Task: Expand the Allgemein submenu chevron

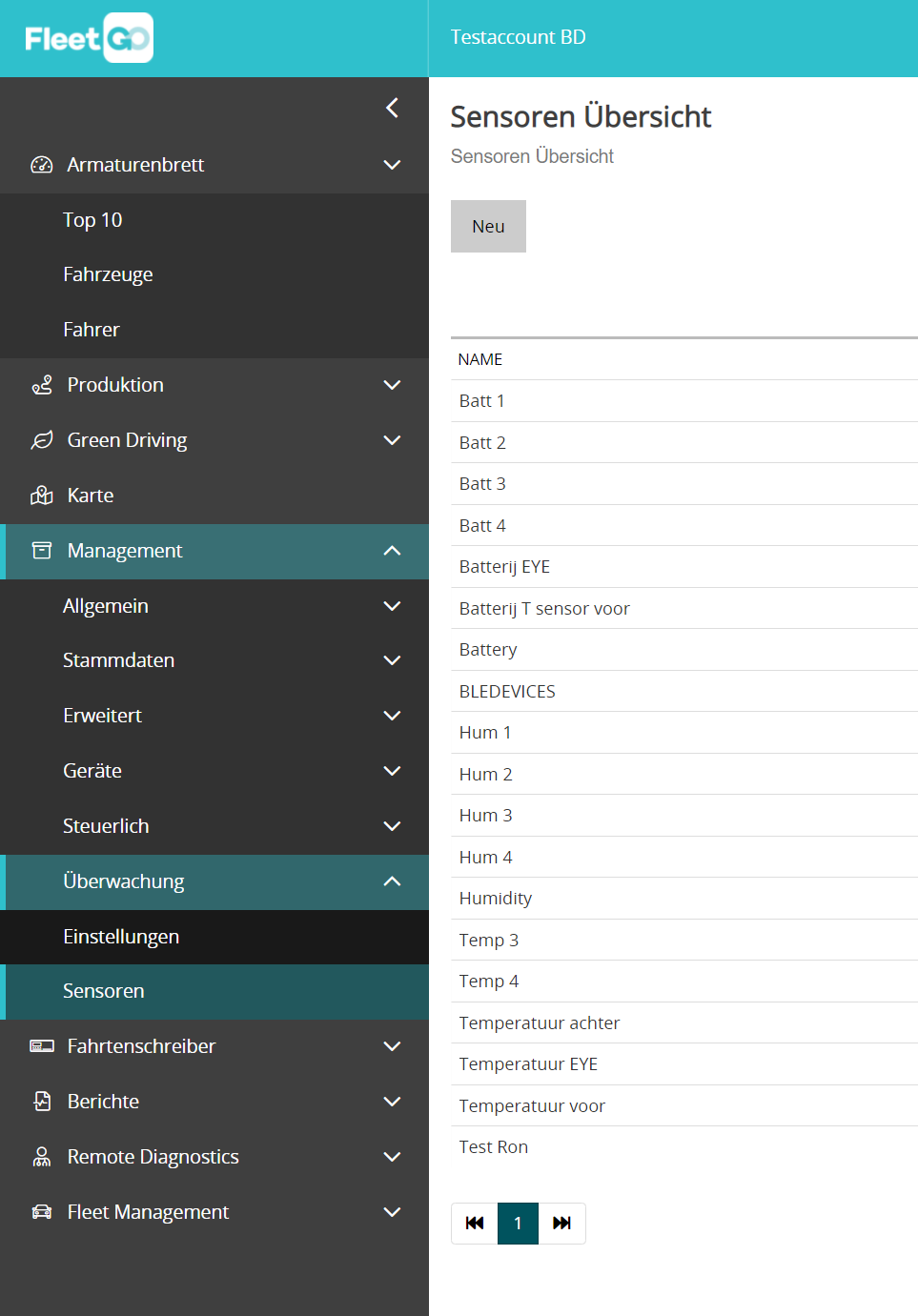Action: coord(392,606)
